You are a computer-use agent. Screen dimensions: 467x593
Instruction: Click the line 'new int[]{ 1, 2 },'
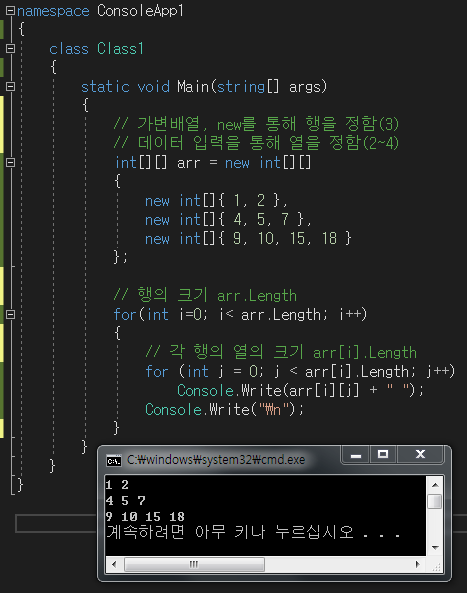[x=216, y=200]
